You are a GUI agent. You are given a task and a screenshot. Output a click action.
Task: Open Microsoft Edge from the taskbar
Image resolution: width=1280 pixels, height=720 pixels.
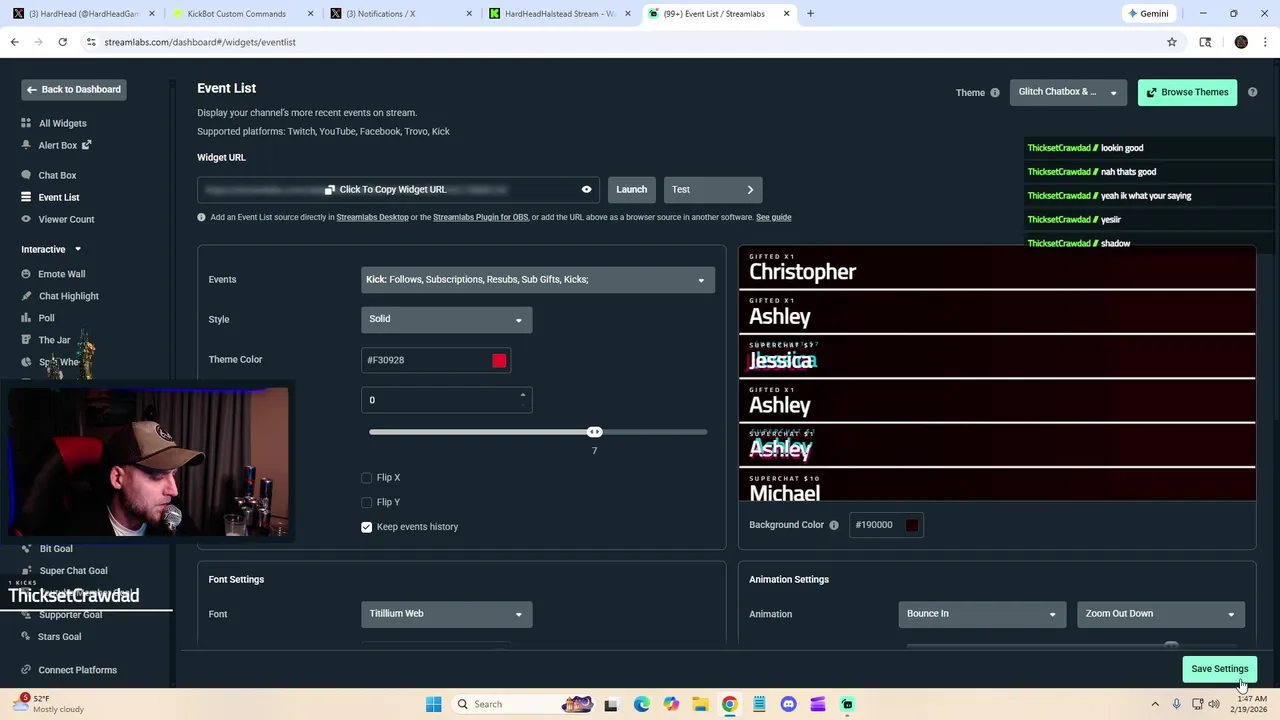[x=641, y=704]
